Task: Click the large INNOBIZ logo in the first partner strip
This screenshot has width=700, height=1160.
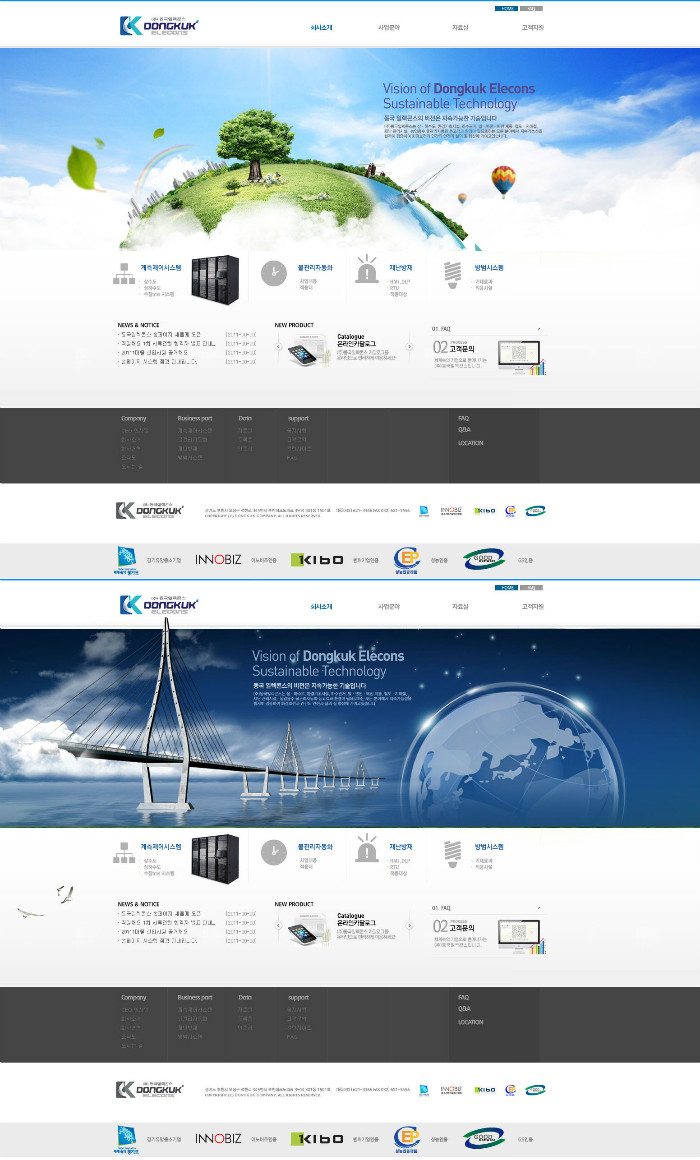Action: [218, 560]
